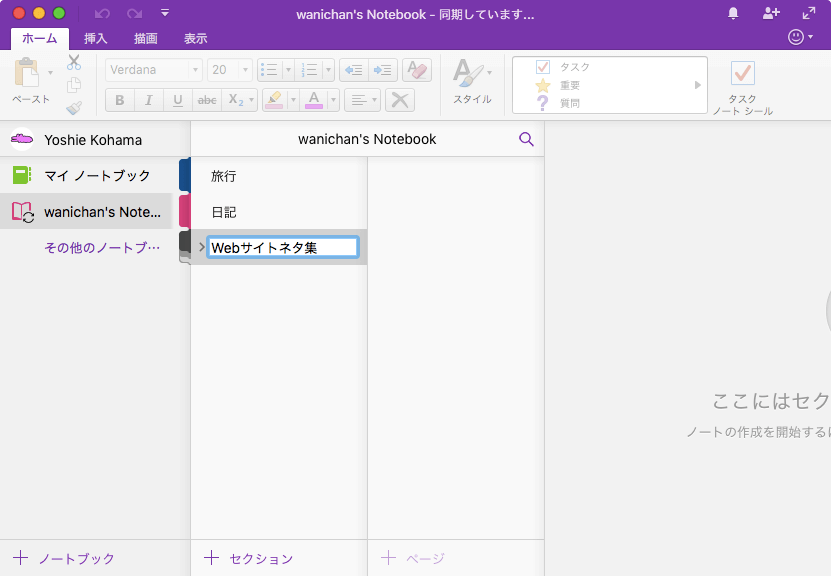This screenshot has width=831, height=576.
Task: Select the 日記 section
Action: coord(279,212)
